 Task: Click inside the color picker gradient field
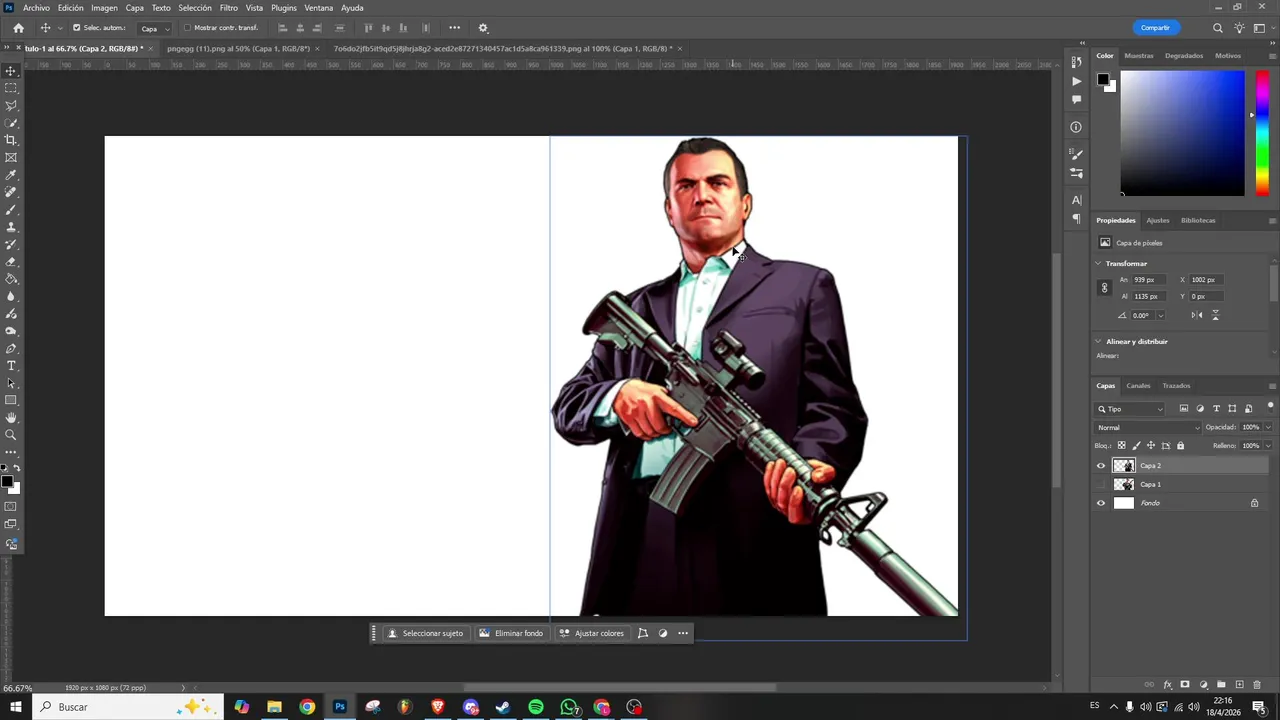(1182, 133)
